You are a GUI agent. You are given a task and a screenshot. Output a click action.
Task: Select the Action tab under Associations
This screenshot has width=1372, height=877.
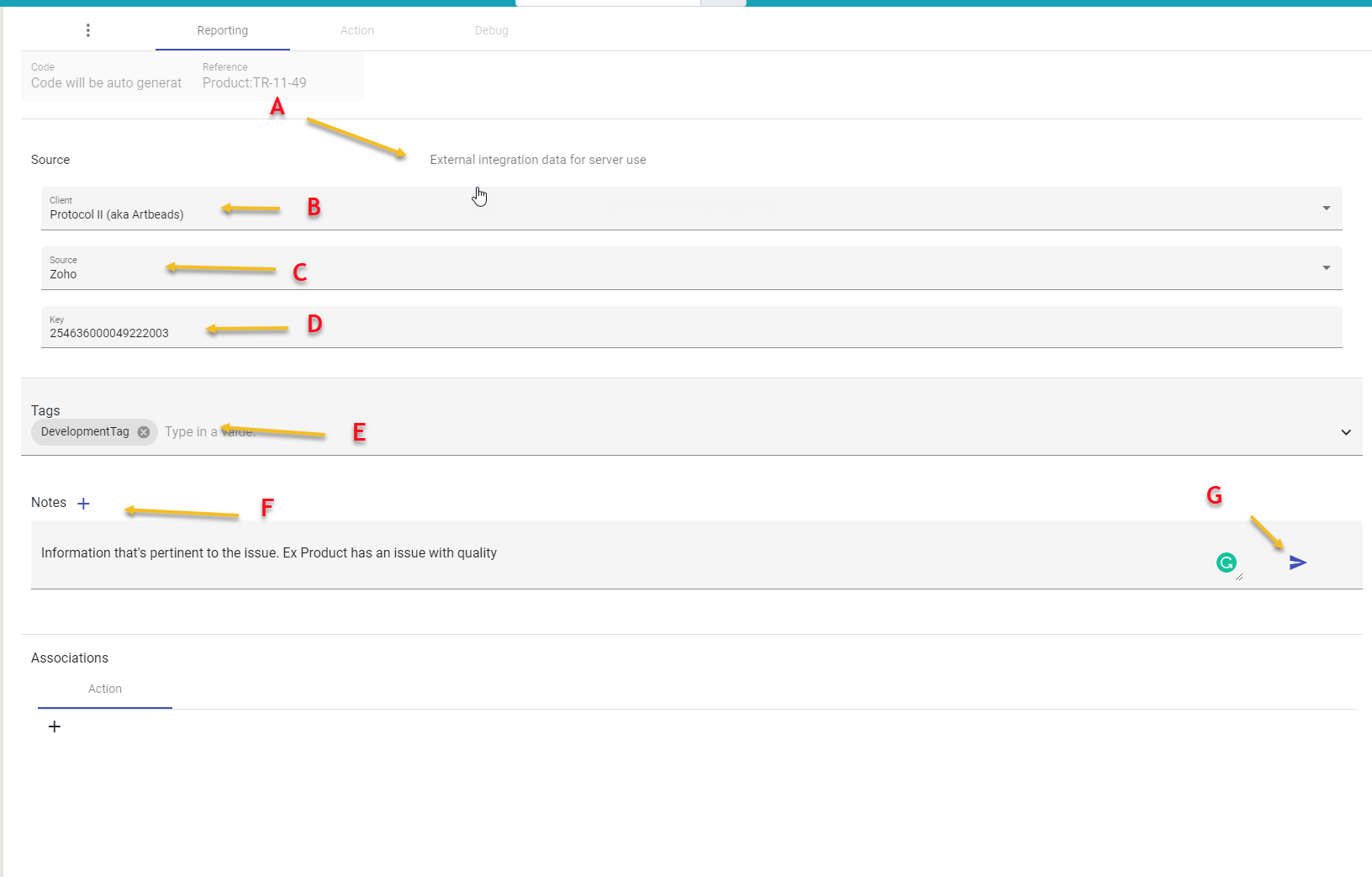(105, 689)
